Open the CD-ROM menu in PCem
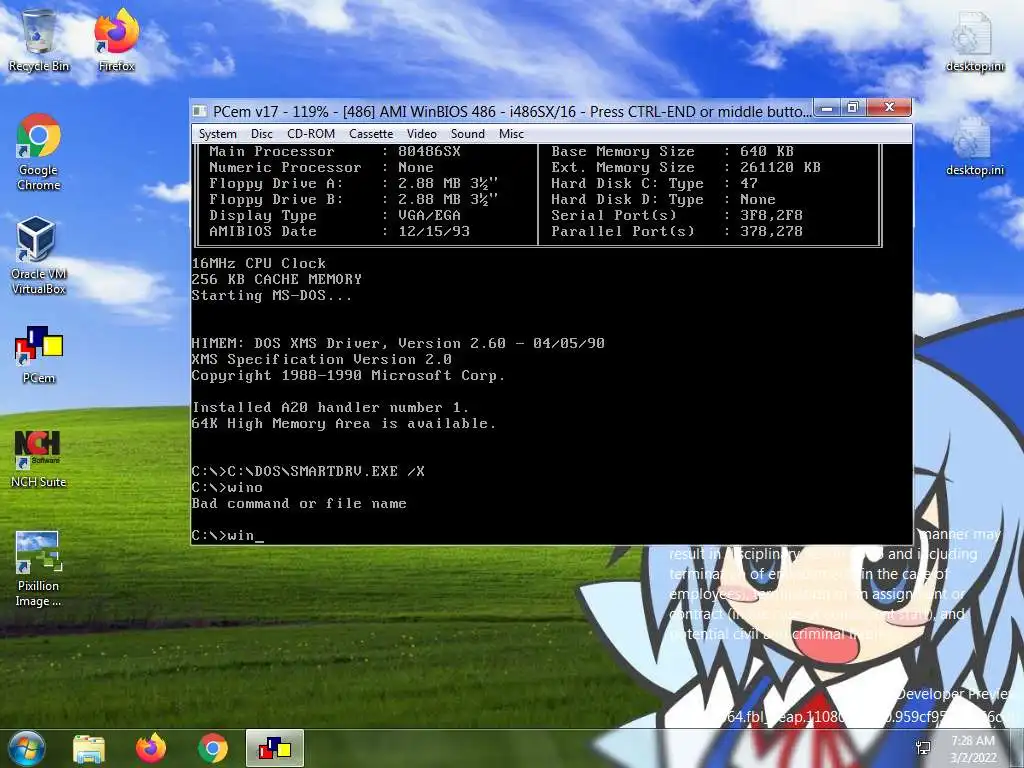 coord(311,134)
